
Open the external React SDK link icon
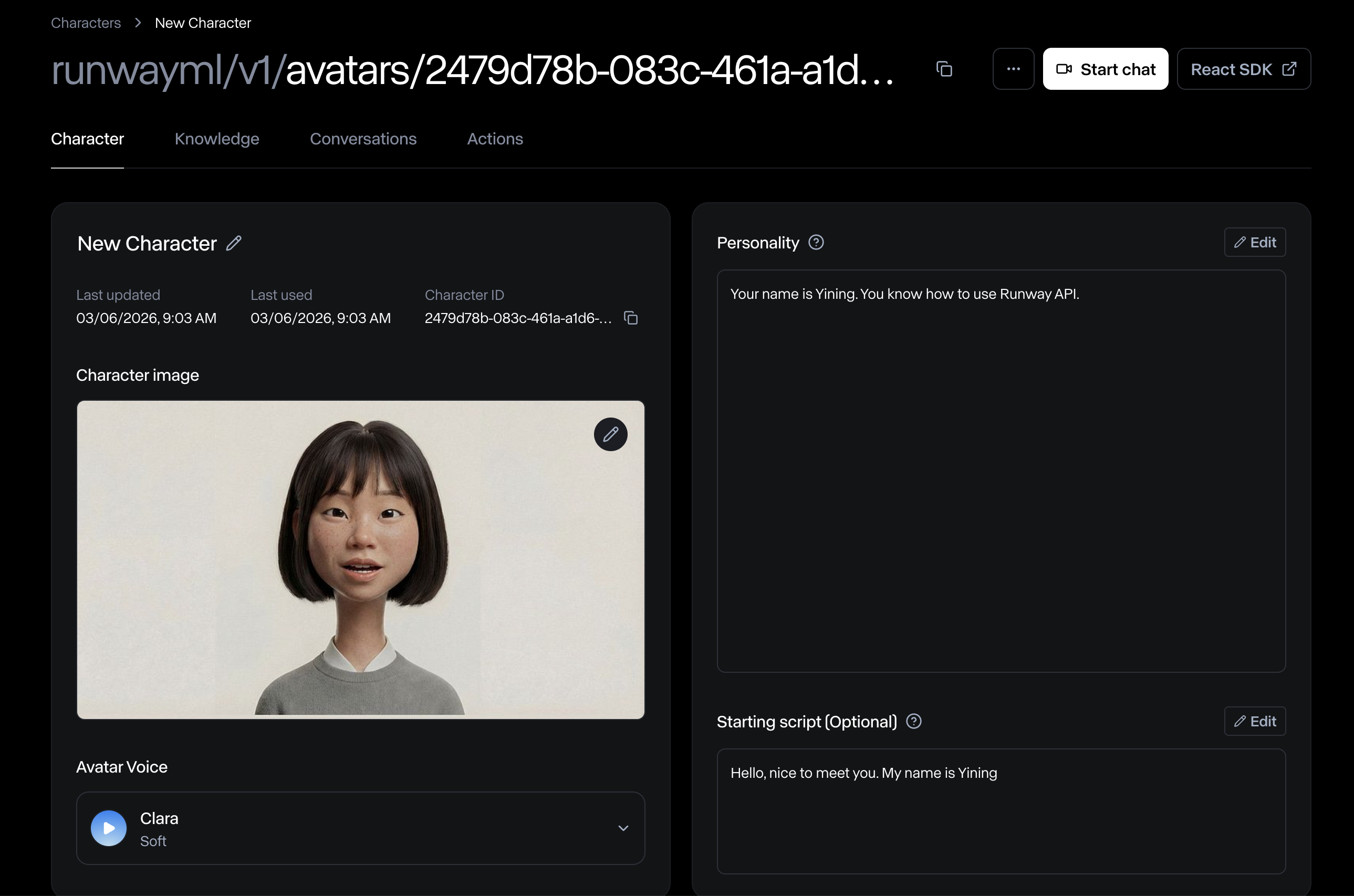point(1289,69)
